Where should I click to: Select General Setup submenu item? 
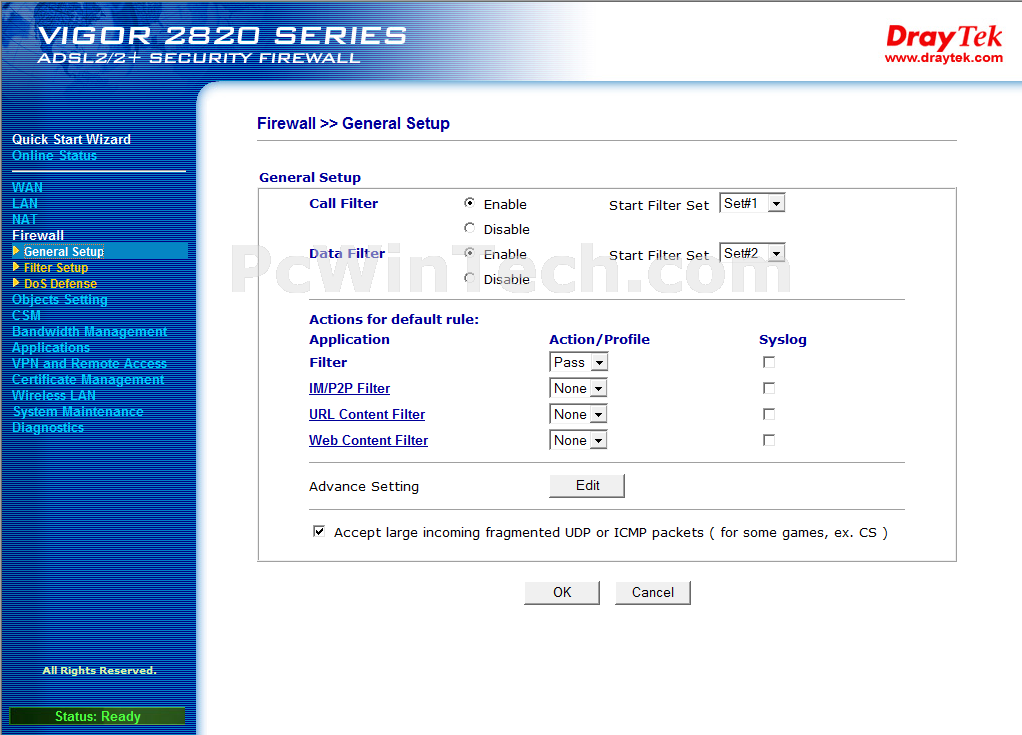click(x=64, y=252)
